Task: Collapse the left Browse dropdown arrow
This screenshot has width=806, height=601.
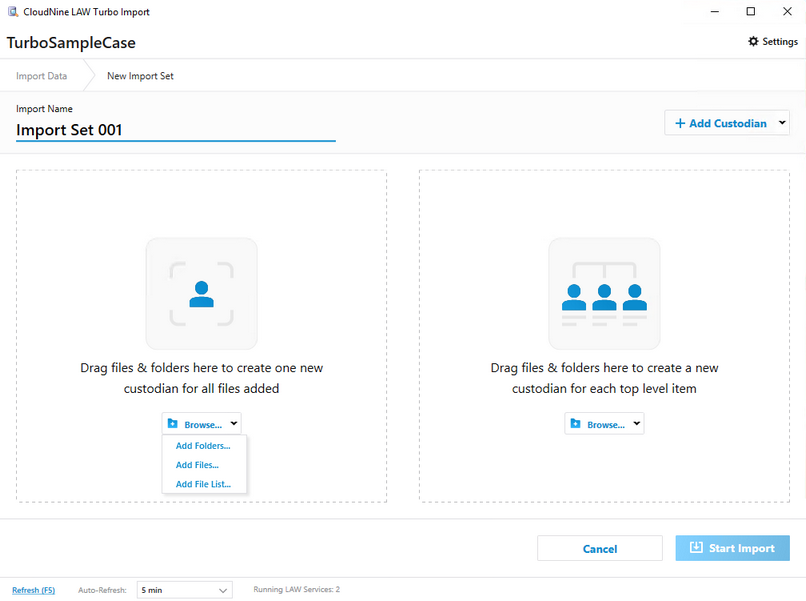Action: (x=233, y=424)
